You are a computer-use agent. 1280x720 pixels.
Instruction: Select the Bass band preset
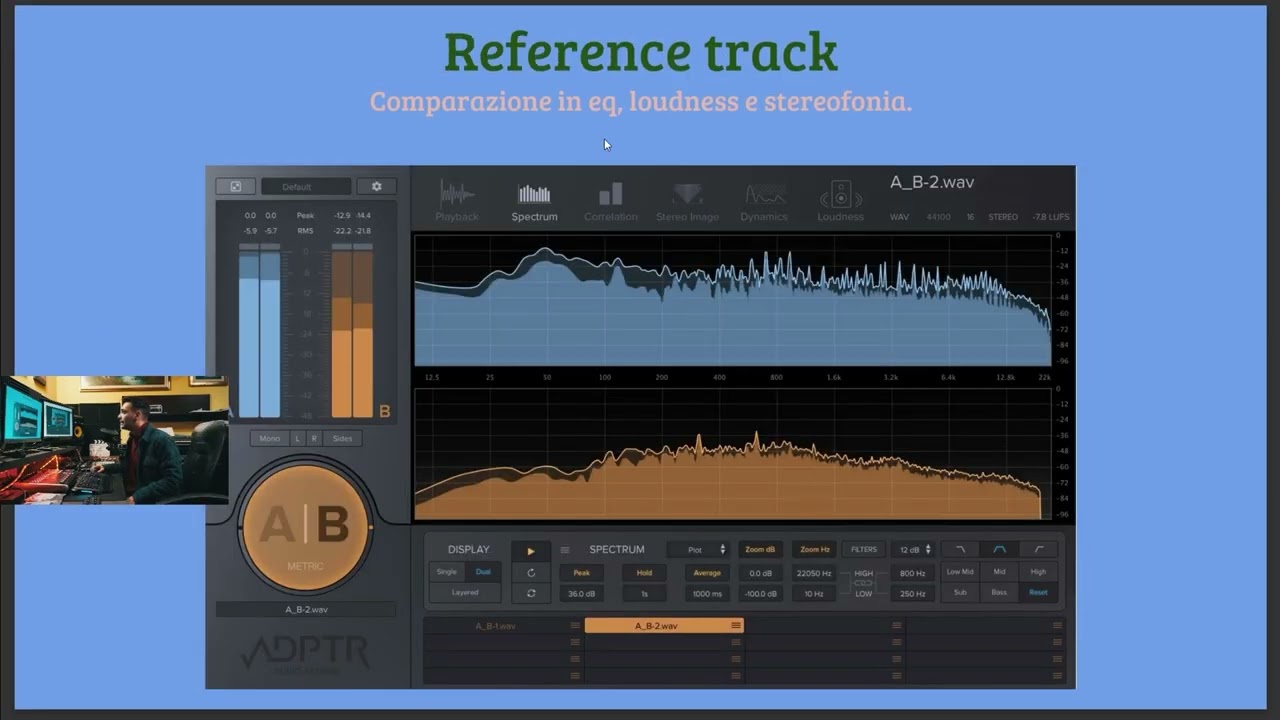pyautogui.click(x=999, y=592)
